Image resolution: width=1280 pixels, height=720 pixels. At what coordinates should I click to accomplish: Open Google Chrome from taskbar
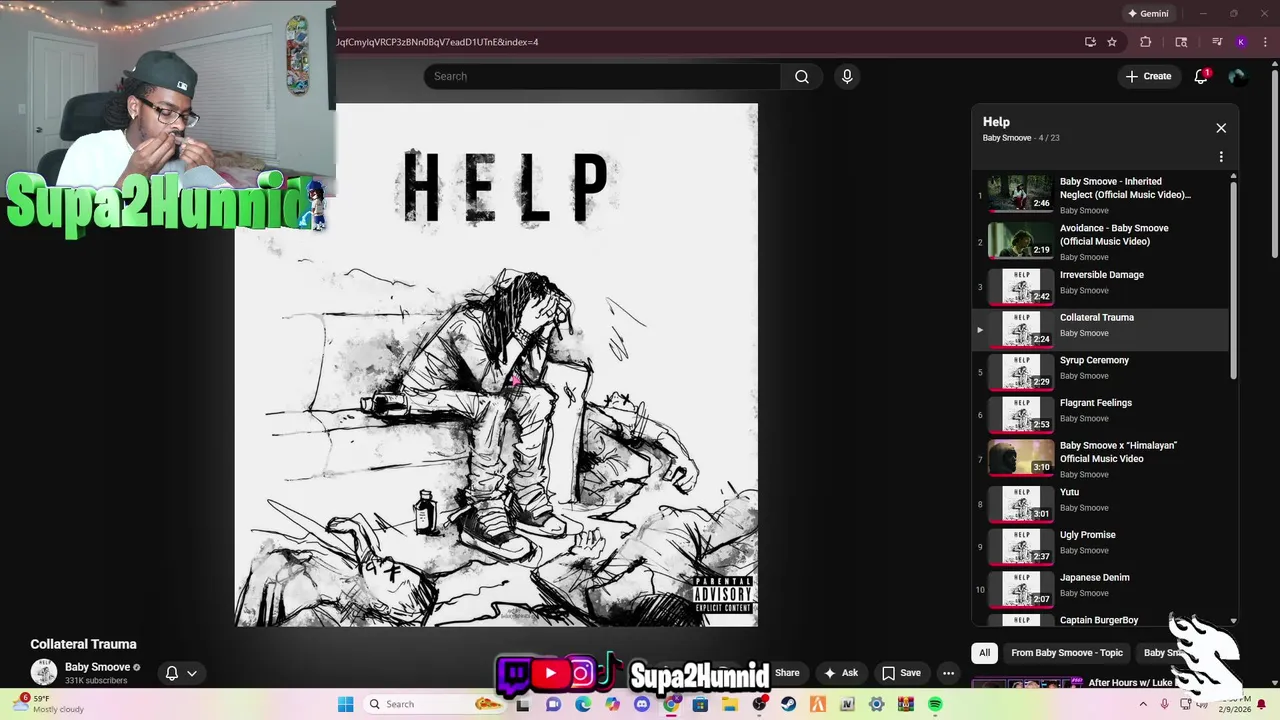click(671, 704)
